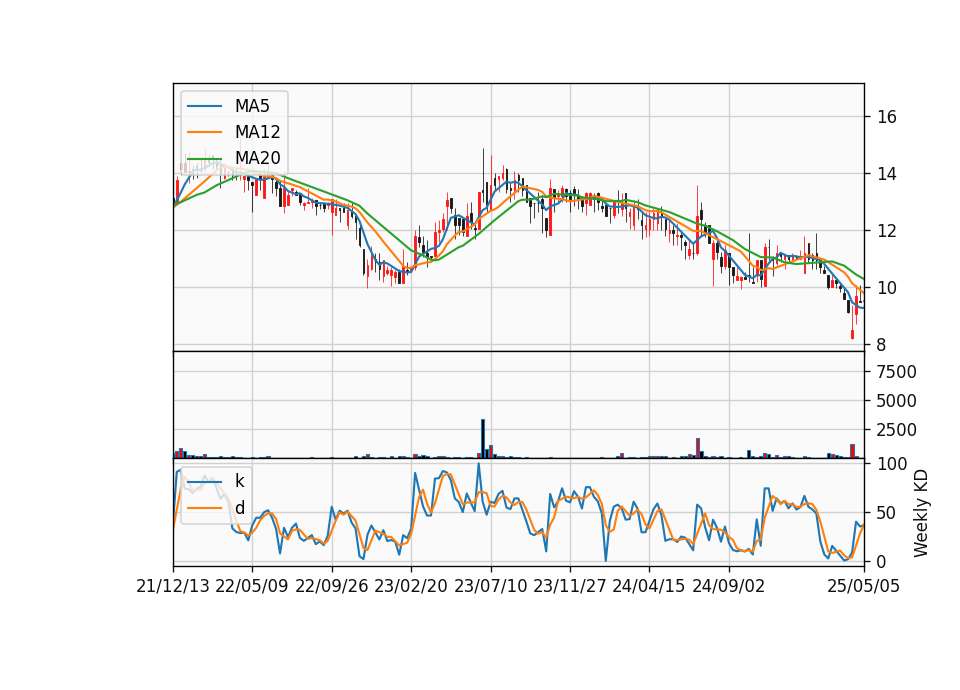Image resolution: width=960 pixels, height=690 pixels.
Task: Click the volume axis value 5000
Action: [x=897, y=401]
